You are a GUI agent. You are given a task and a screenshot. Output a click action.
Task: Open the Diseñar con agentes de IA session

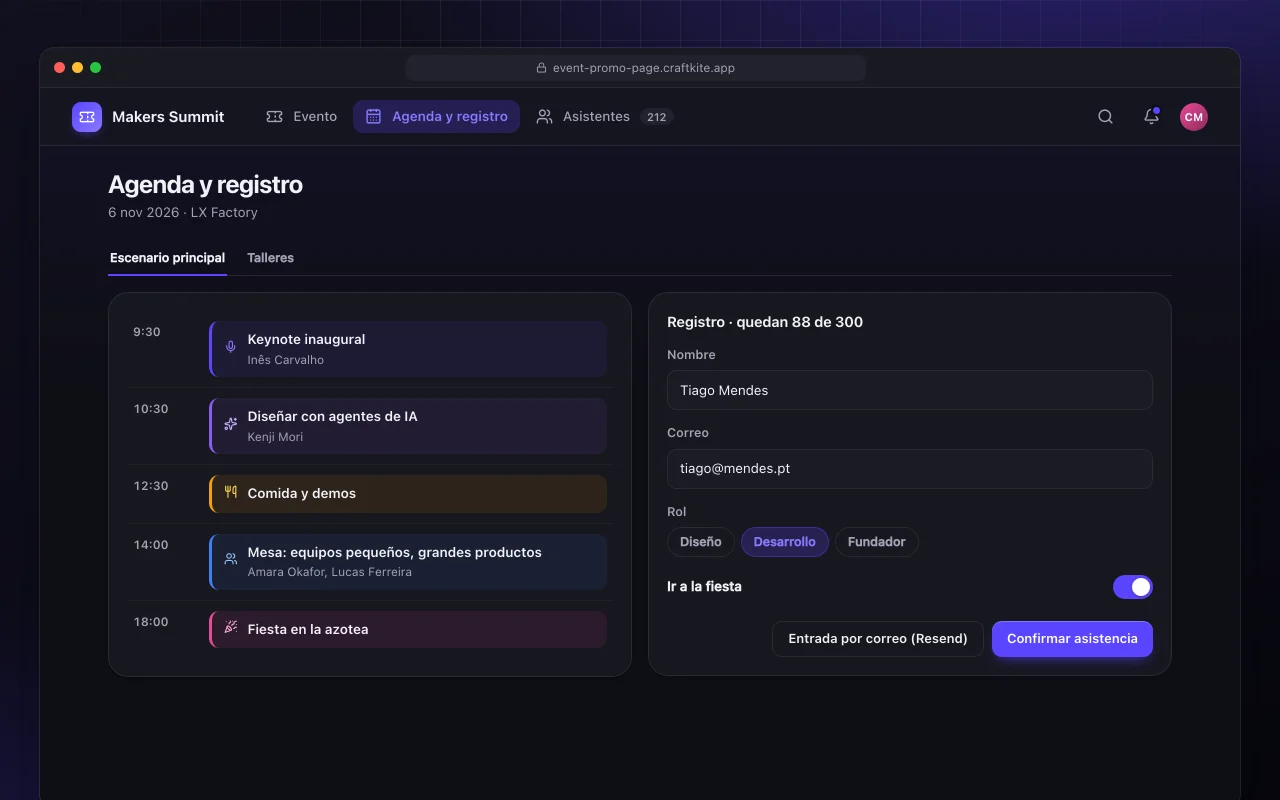point(408,426)
